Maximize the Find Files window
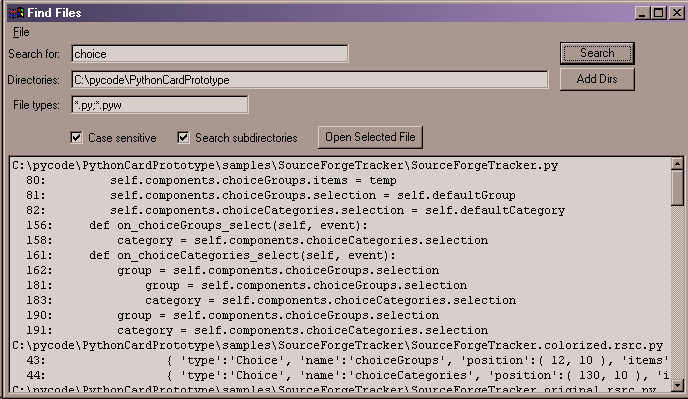The height and width of the screenshot is (399, 688). click(659, 13)
